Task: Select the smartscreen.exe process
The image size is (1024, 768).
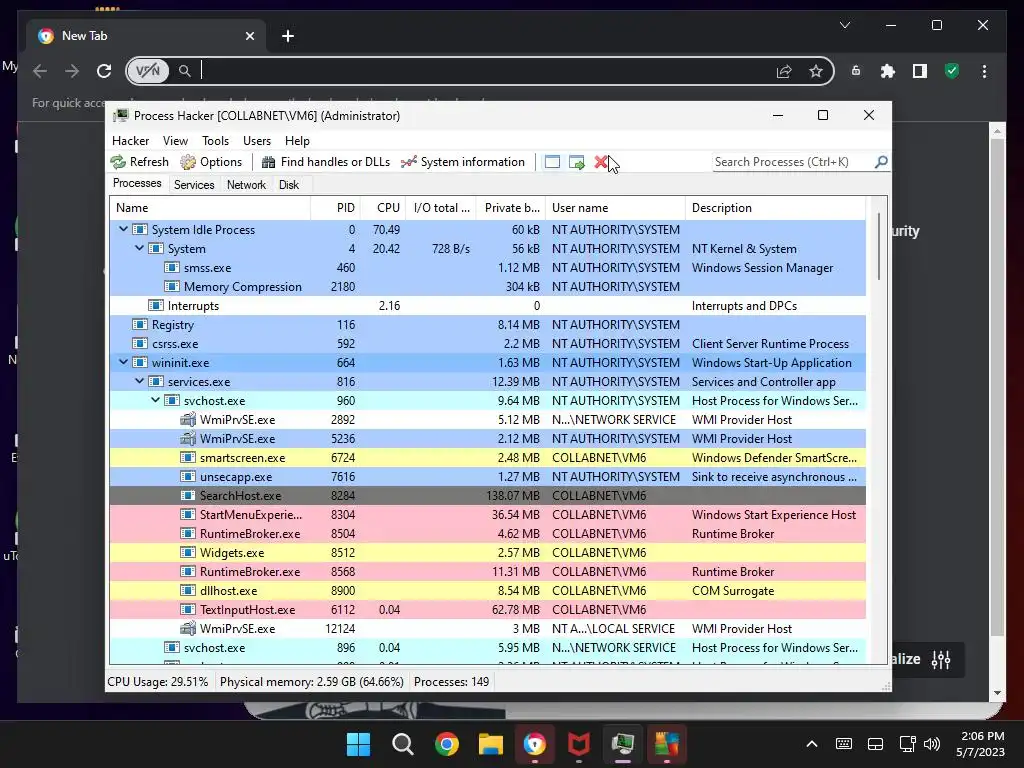Action: coord(488,458)
